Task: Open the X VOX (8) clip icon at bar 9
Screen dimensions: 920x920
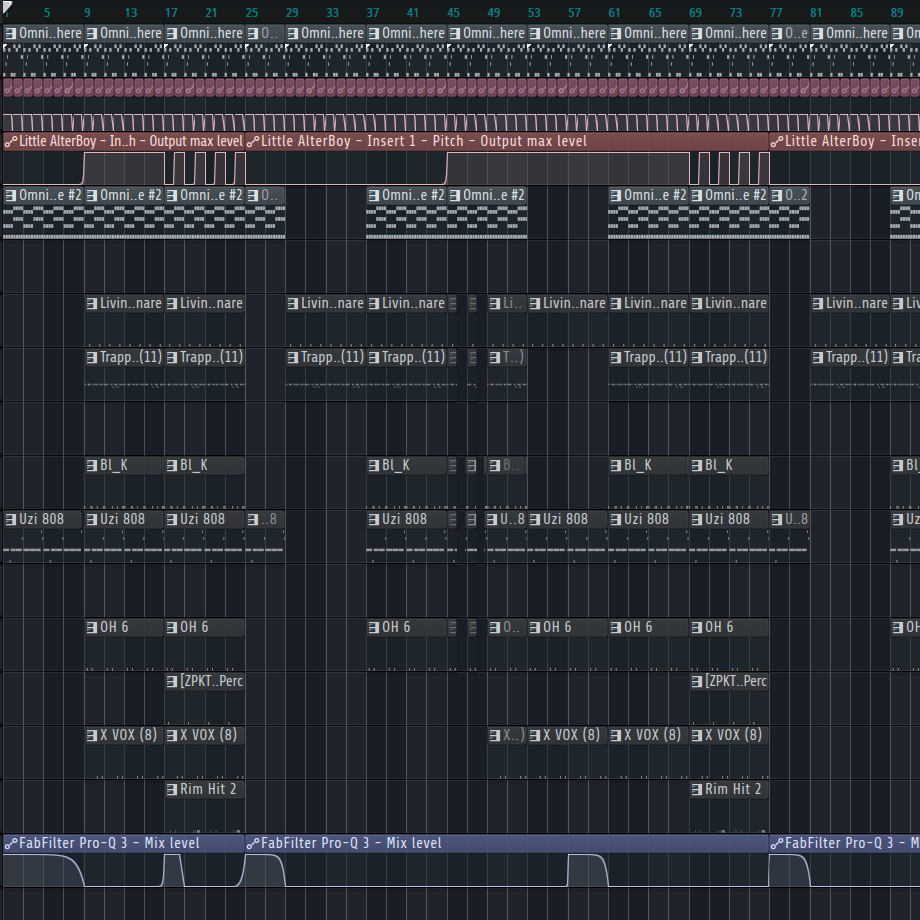Action: [92, 735]
